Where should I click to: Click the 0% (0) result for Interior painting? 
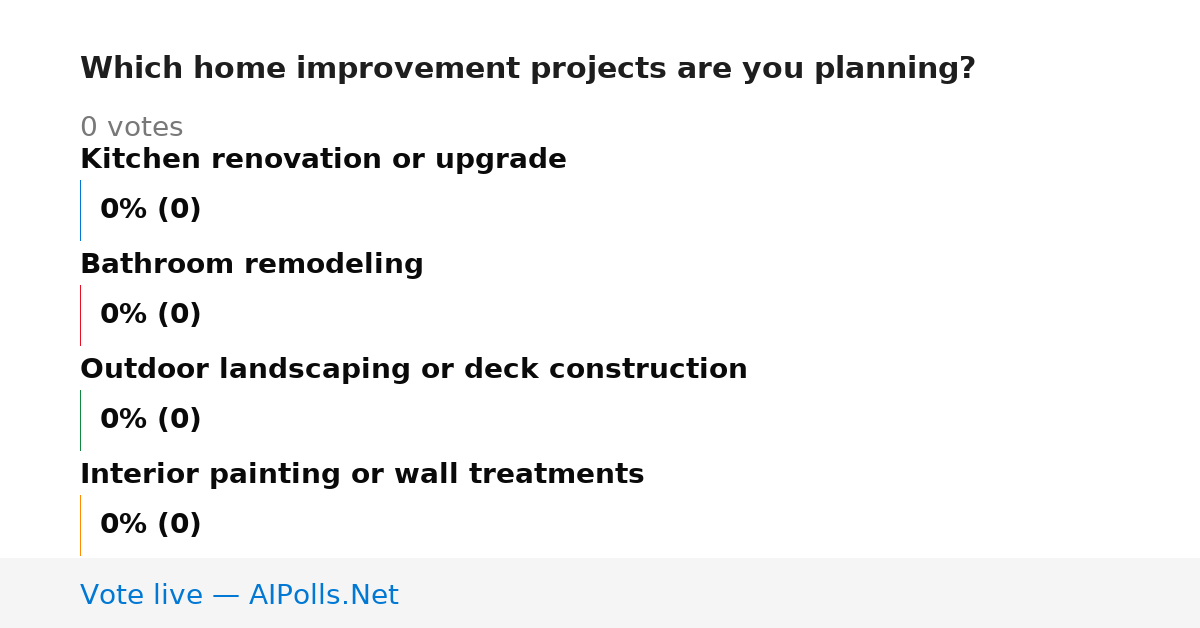(151, 525)
